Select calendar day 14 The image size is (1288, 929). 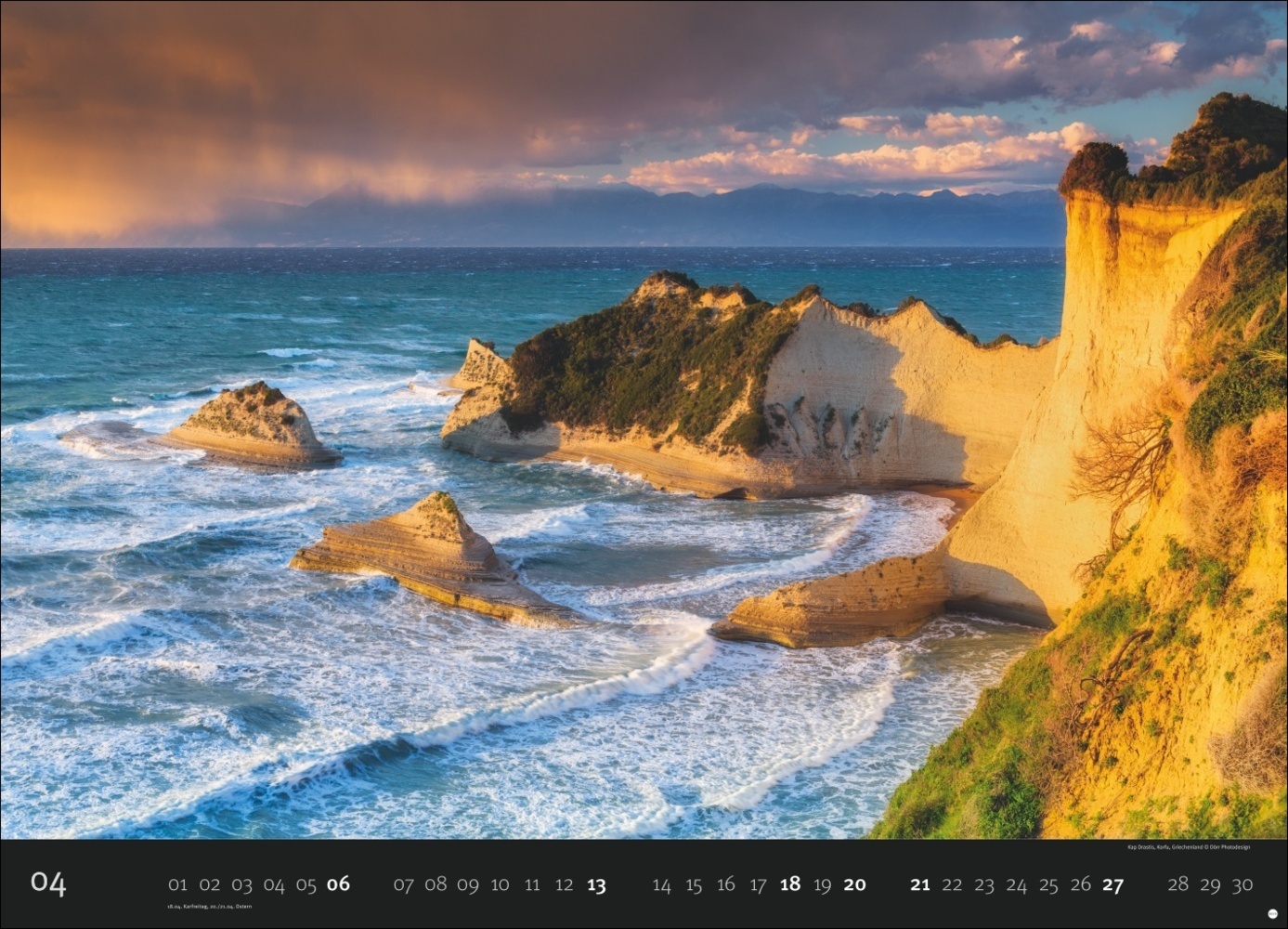(x=661, y=885)
